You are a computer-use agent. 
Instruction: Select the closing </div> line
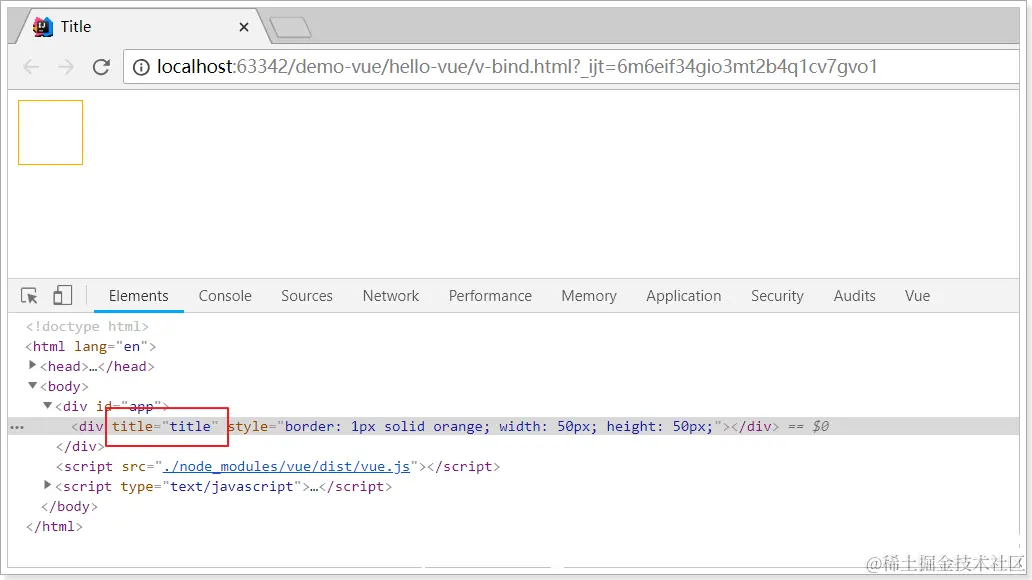tap(80, 446)
